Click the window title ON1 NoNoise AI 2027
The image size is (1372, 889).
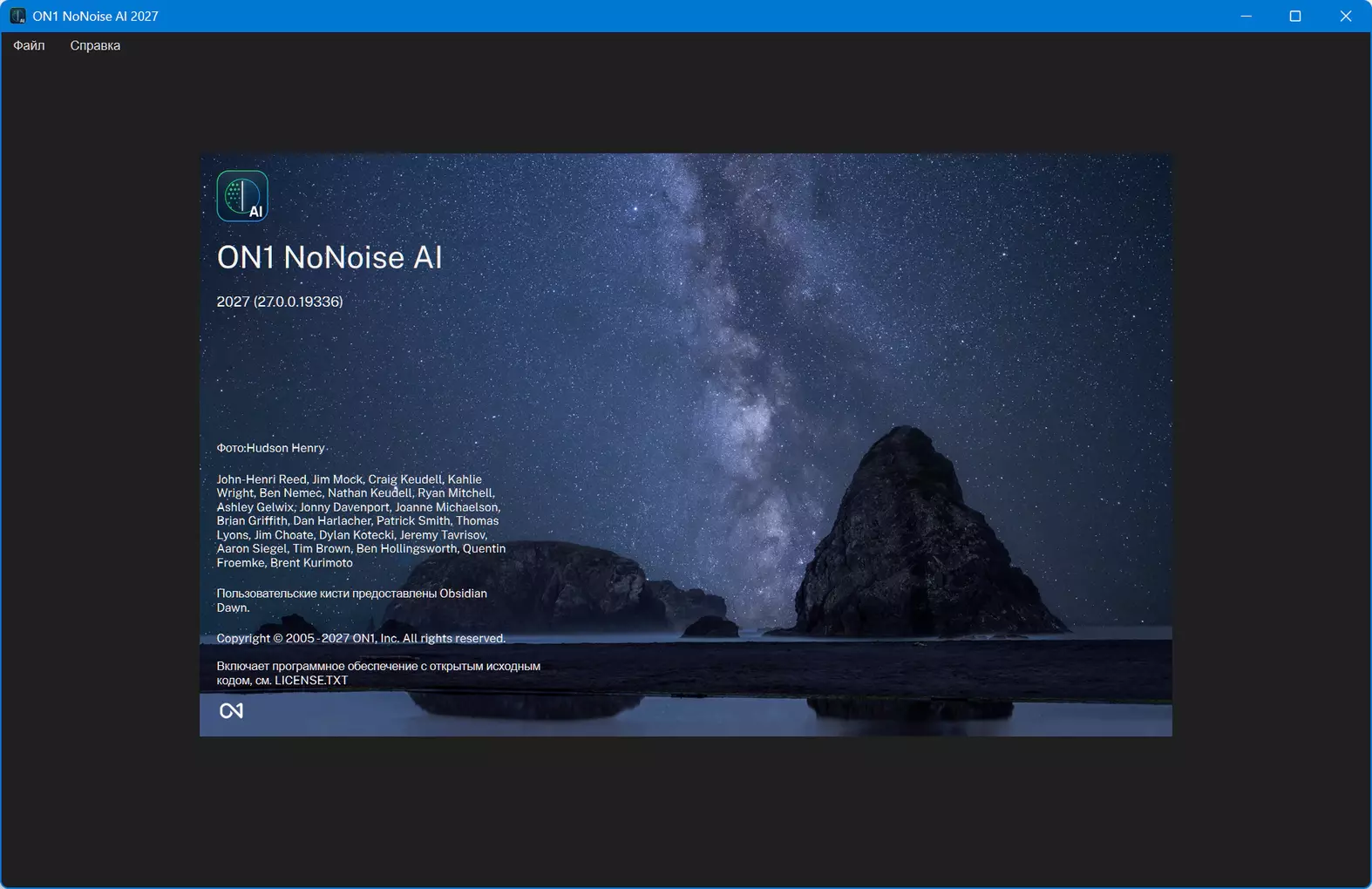96,16
